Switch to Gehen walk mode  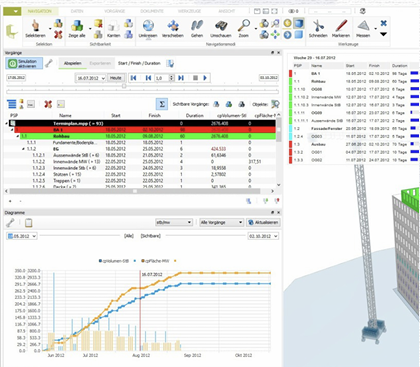pyautogui.click(x=197, y=29)
